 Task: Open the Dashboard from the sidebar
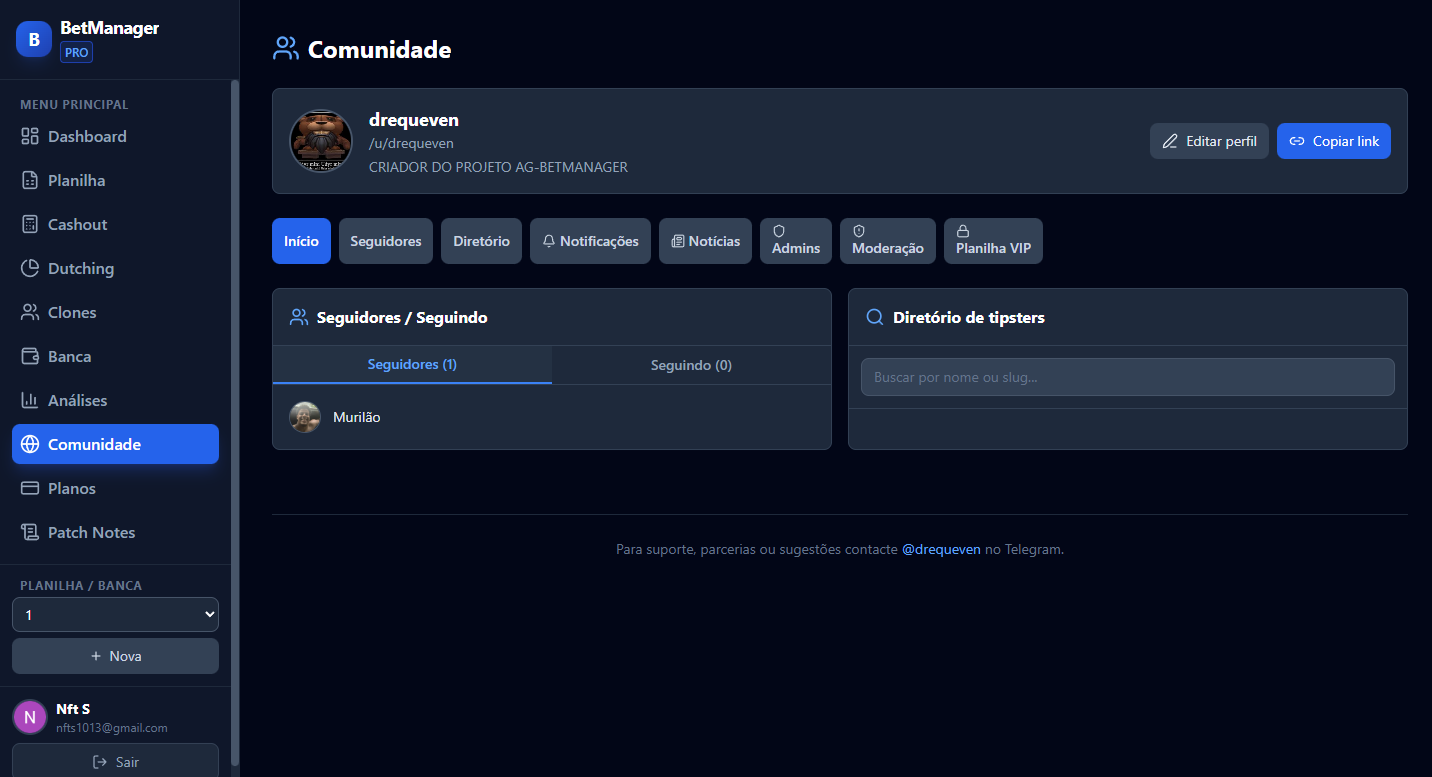point(87,136)
